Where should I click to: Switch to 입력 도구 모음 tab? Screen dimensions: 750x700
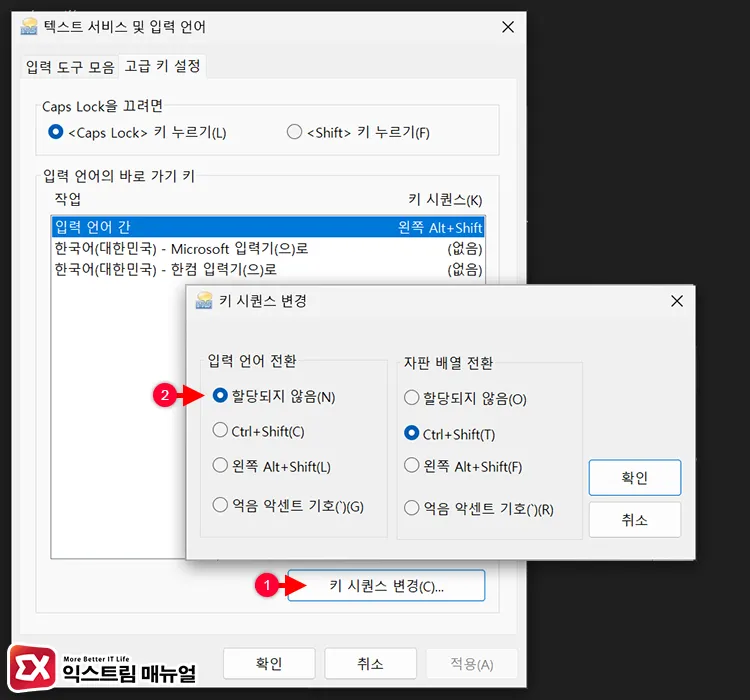tap(70, 67)
